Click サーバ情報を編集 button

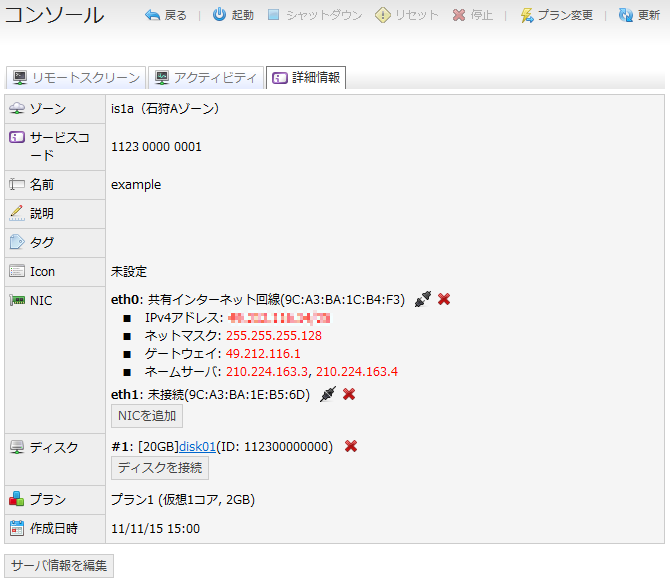(x=59, y=565)
